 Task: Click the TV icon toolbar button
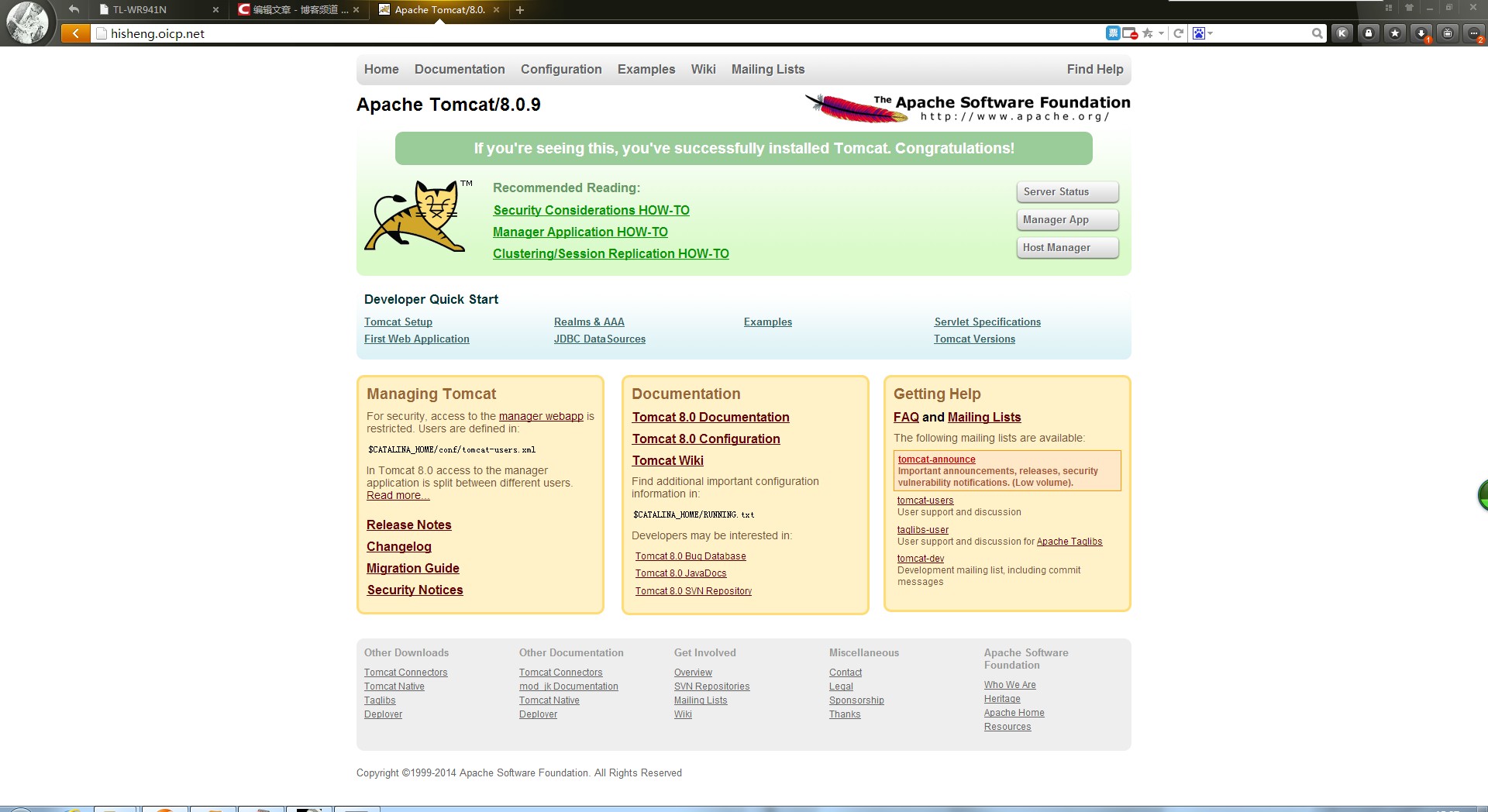(x=1448, y=33)
